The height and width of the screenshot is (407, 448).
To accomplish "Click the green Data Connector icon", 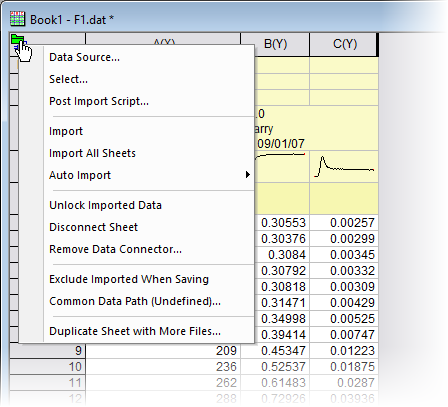I will click(17, 40).
